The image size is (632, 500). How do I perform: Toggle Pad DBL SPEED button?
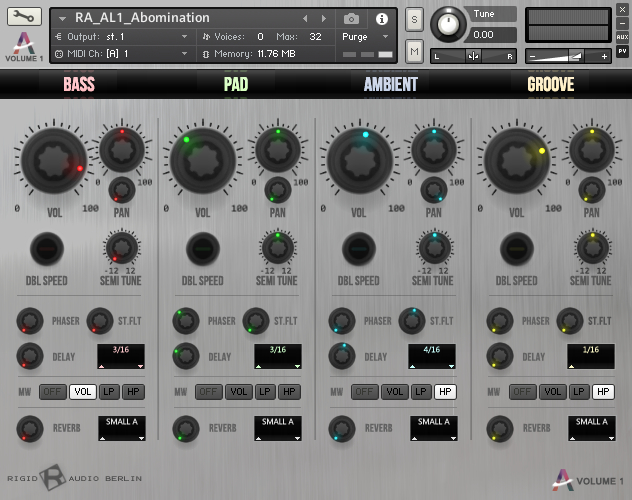203,249
